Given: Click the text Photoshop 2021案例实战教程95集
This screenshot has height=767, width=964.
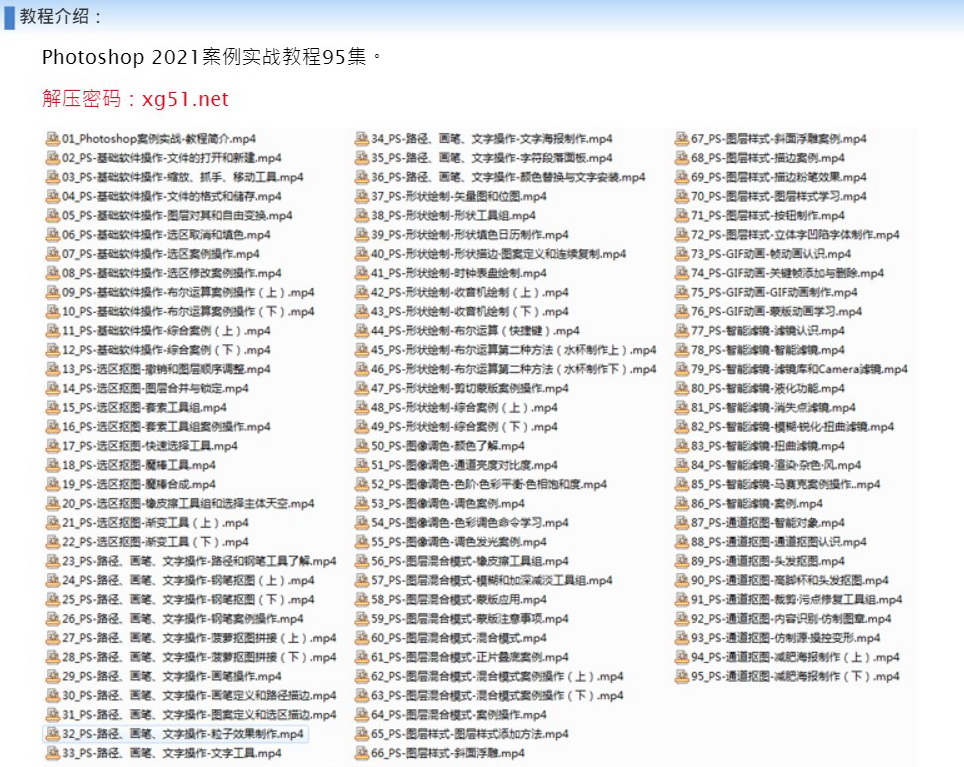Looking at the screenshot, I should tap(211, 57).
